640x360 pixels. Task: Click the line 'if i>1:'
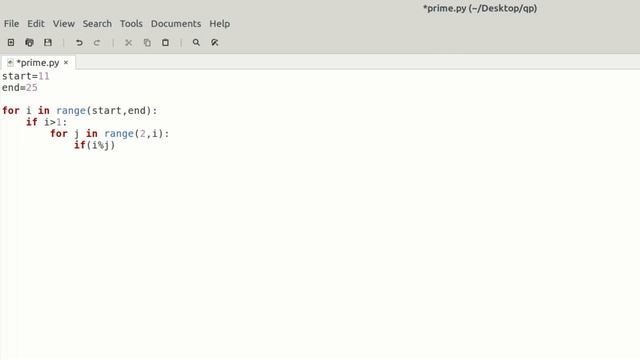(x=47, y=122)
